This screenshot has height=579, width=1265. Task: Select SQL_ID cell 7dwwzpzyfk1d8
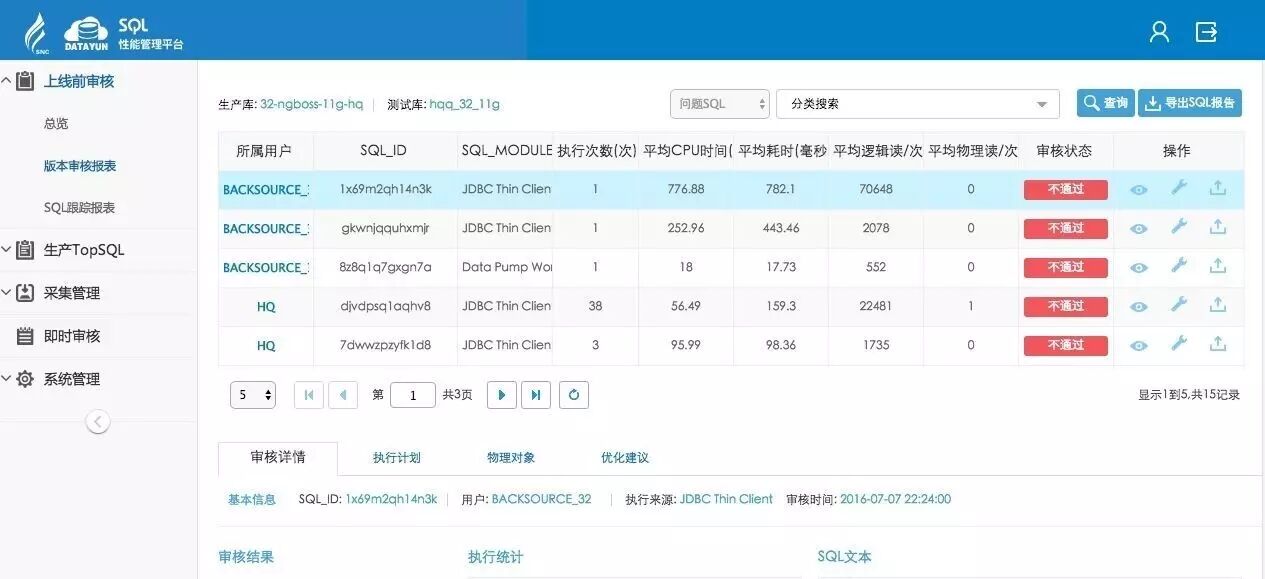[385, 345]
